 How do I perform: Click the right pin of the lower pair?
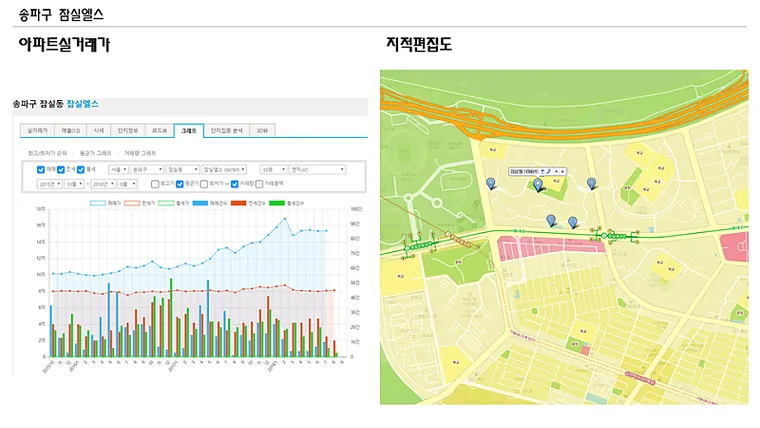pyautogui.click(x=572, y=222)
